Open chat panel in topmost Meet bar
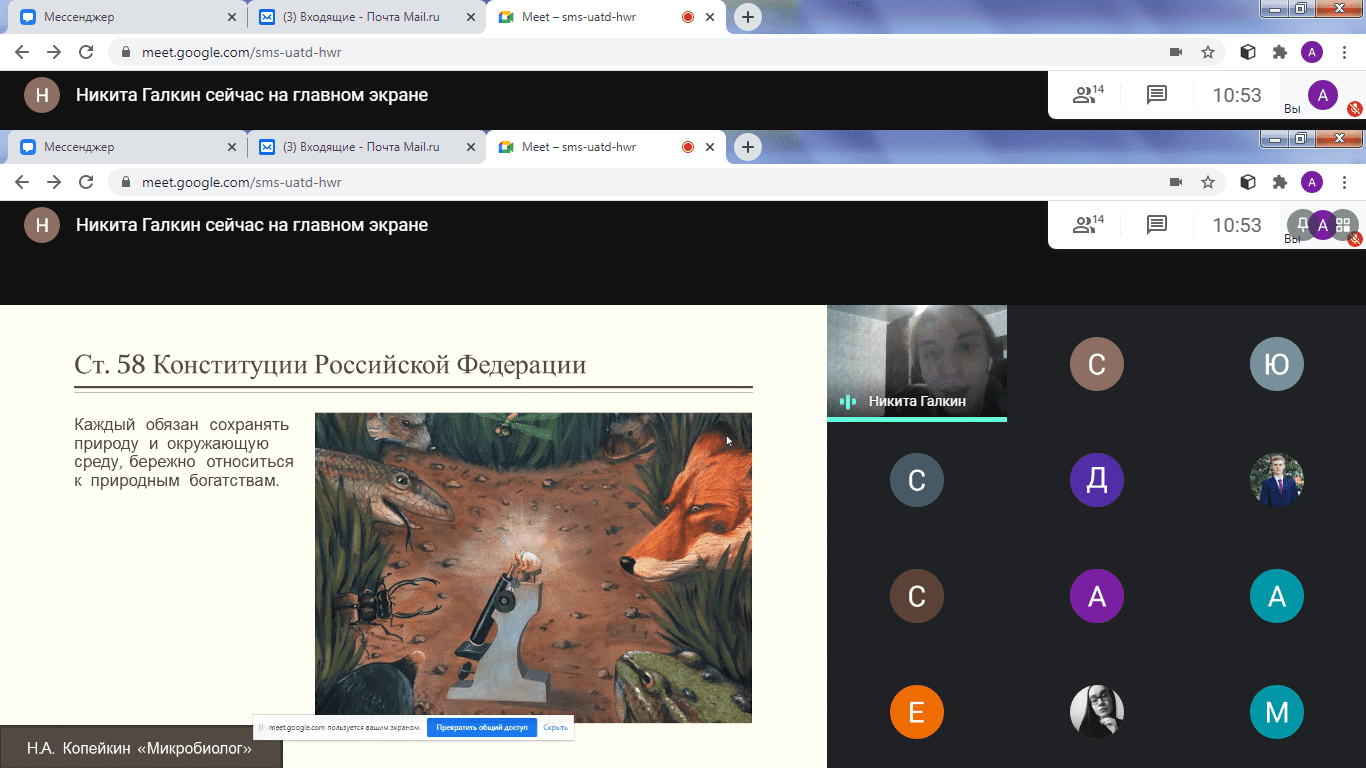 click(1157, 95)
